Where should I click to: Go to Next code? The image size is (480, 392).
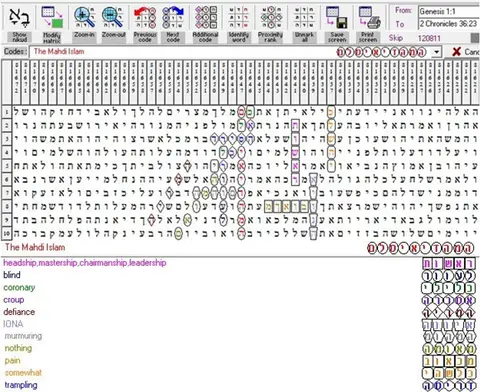(x=173, y=17)
